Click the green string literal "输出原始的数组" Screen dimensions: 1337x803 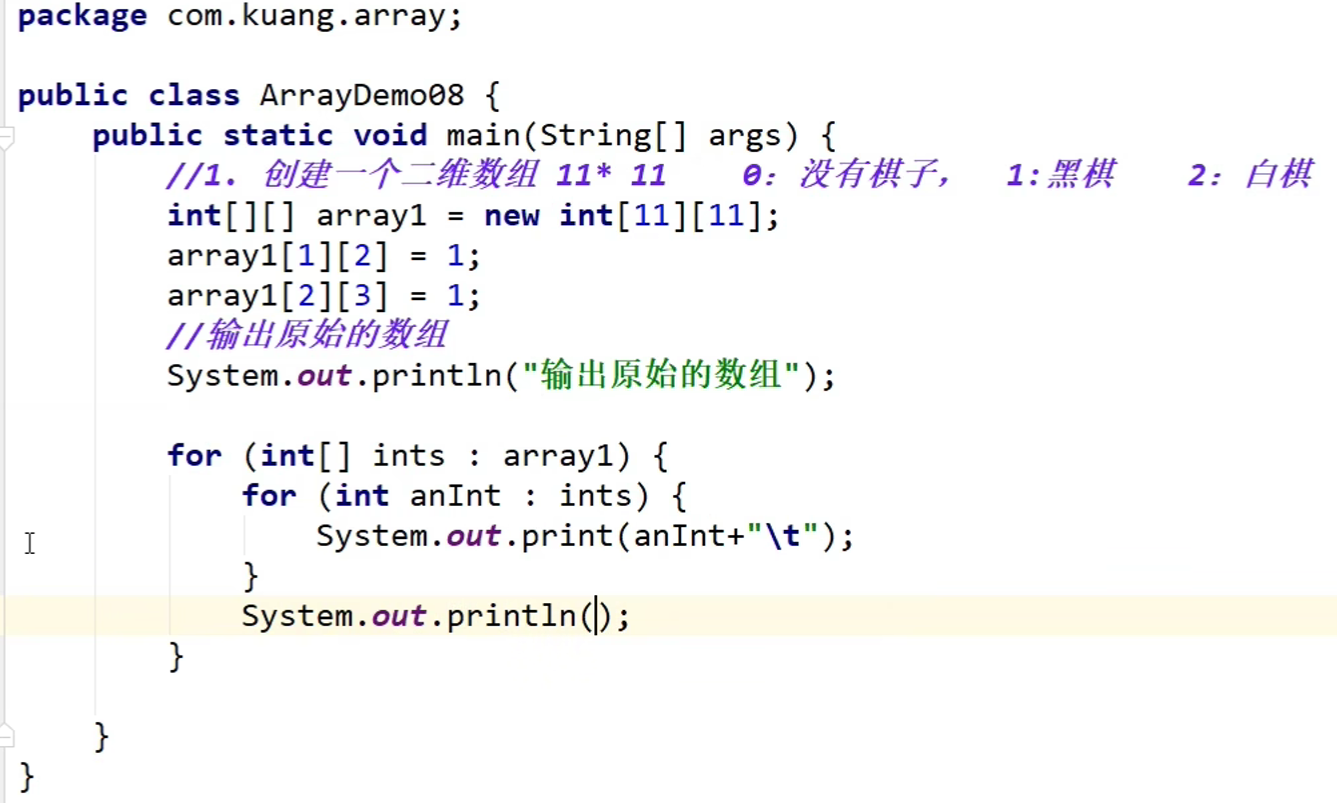pos(663,376)
